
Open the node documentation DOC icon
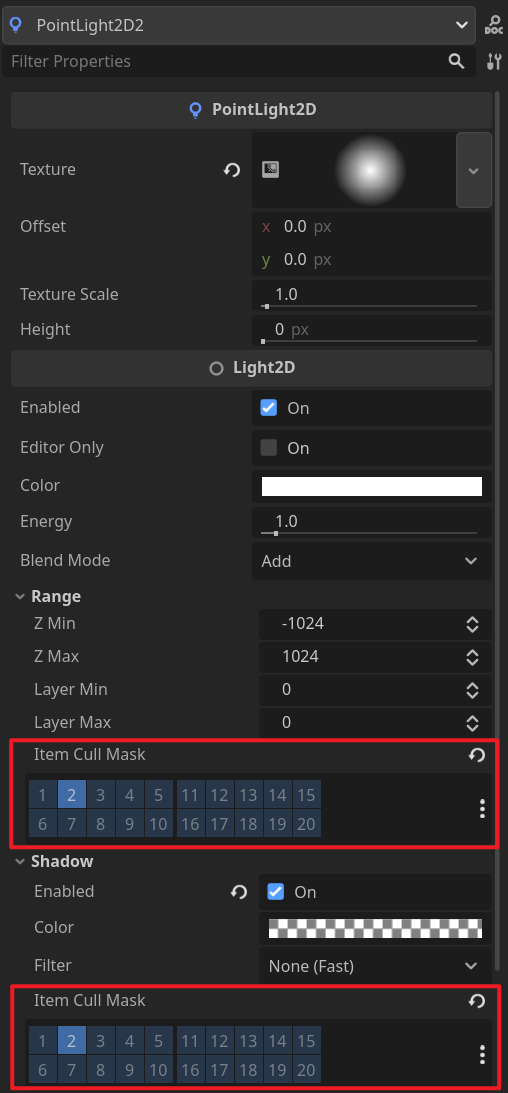click(x=493, y=25)
